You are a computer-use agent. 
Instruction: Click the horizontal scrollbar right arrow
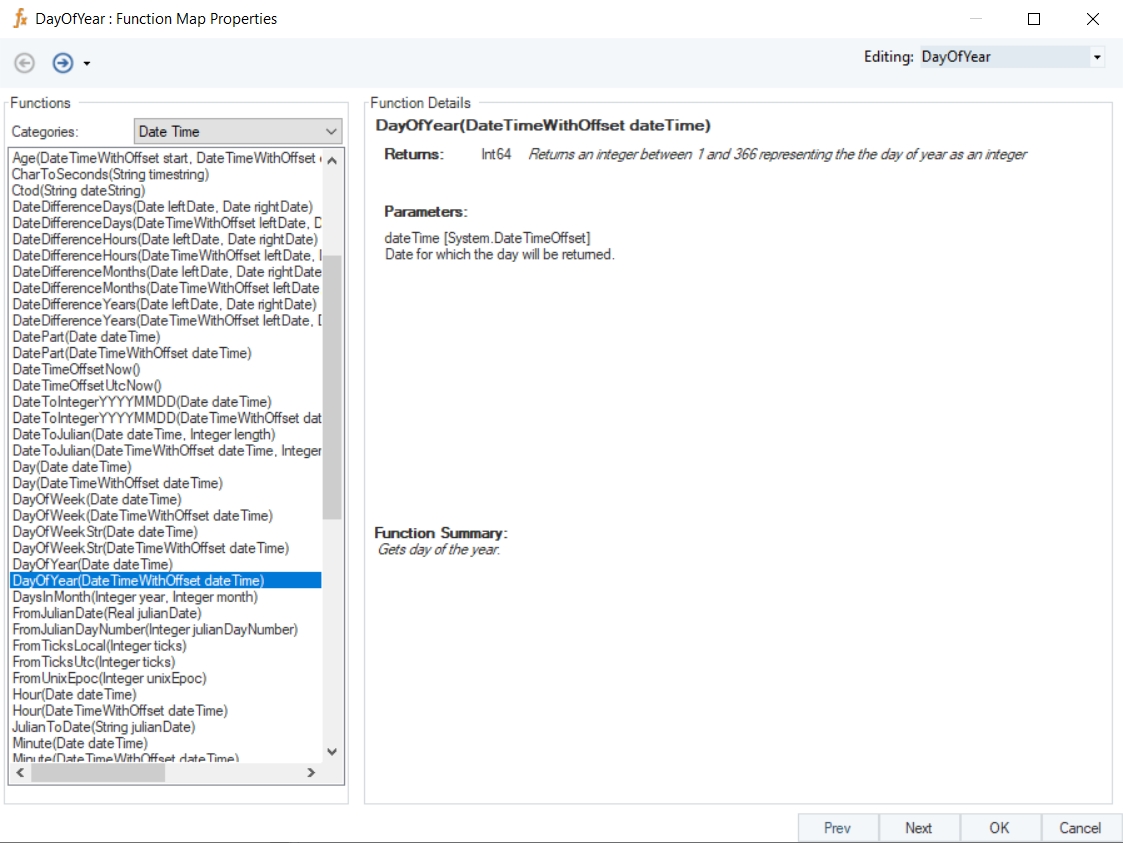[311, 772]
